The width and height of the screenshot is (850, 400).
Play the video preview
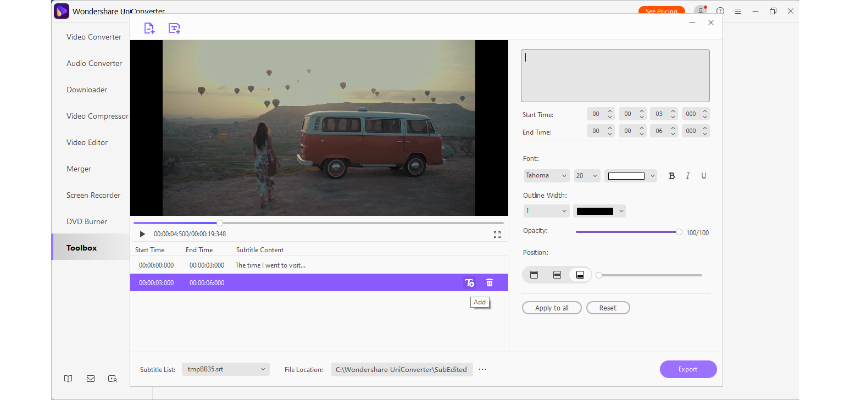[143, 234]
